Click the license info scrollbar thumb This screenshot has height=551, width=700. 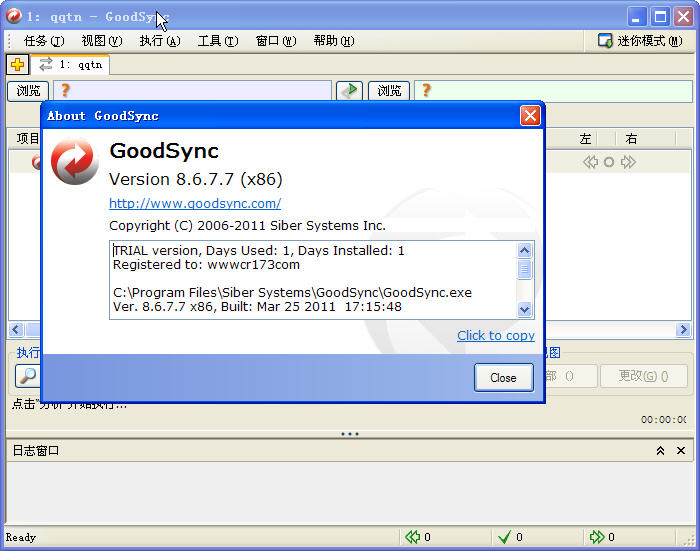point(525,269)
